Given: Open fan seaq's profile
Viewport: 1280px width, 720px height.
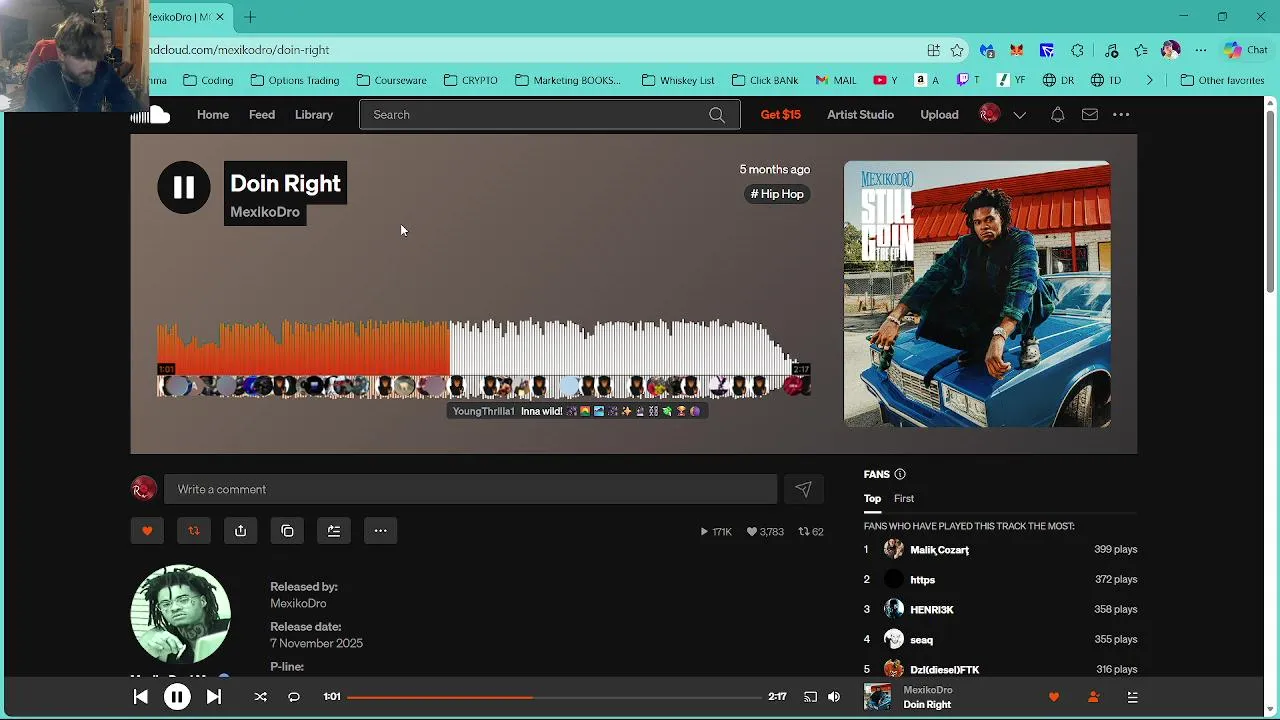Looking at the screenshot, I should tap(921, 639).
